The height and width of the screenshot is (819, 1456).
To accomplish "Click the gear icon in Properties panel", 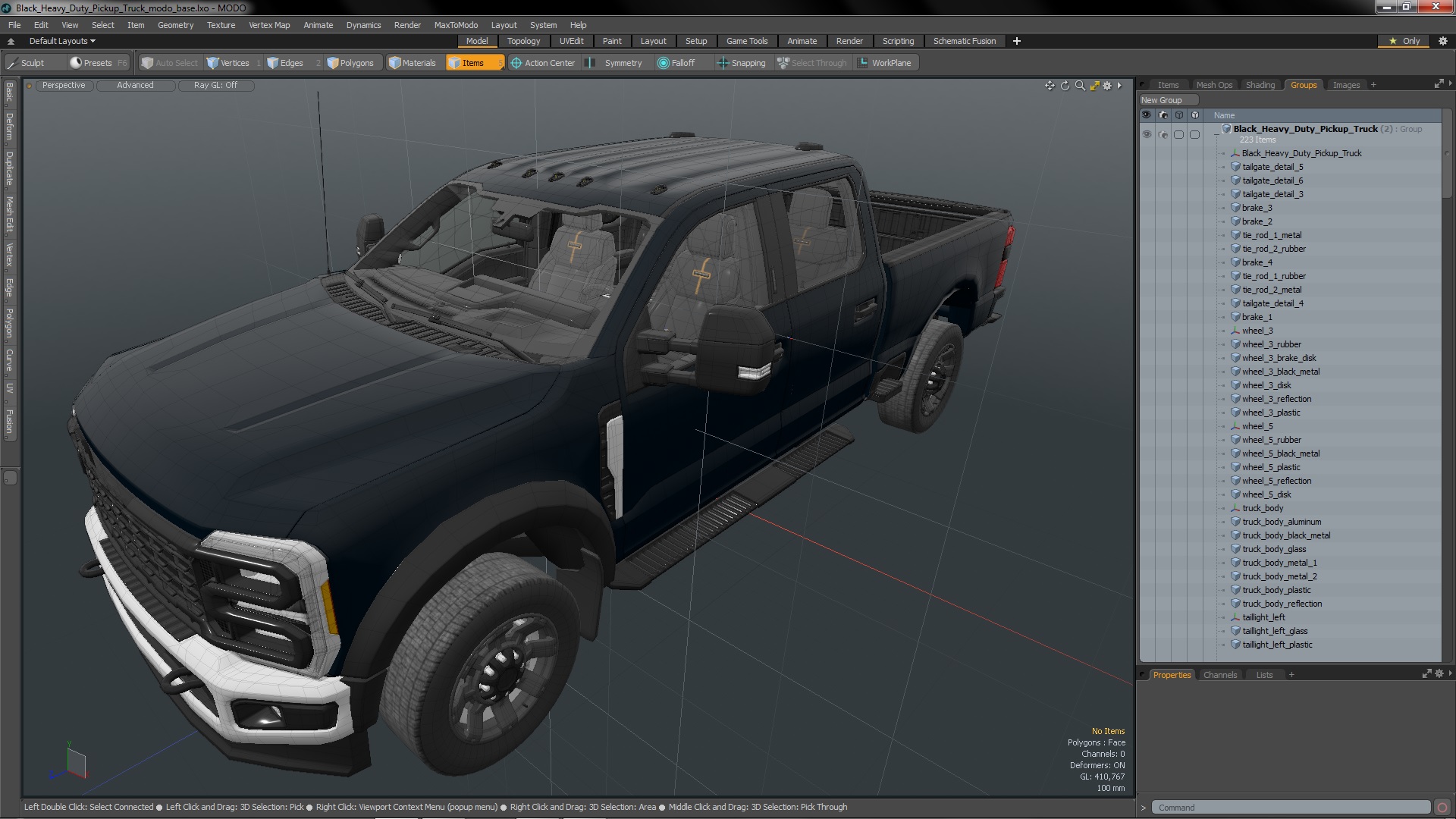I will point(1439,673).
